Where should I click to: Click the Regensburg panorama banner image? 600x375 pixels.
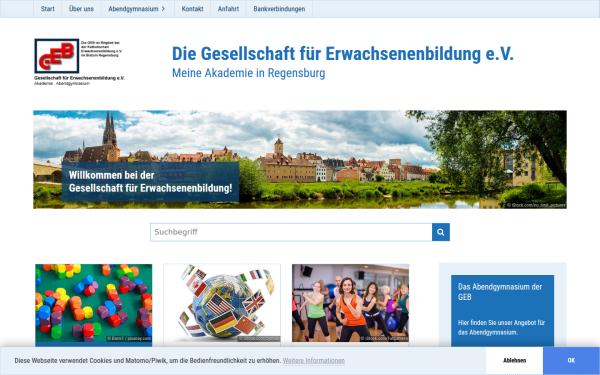pos(300,160)
